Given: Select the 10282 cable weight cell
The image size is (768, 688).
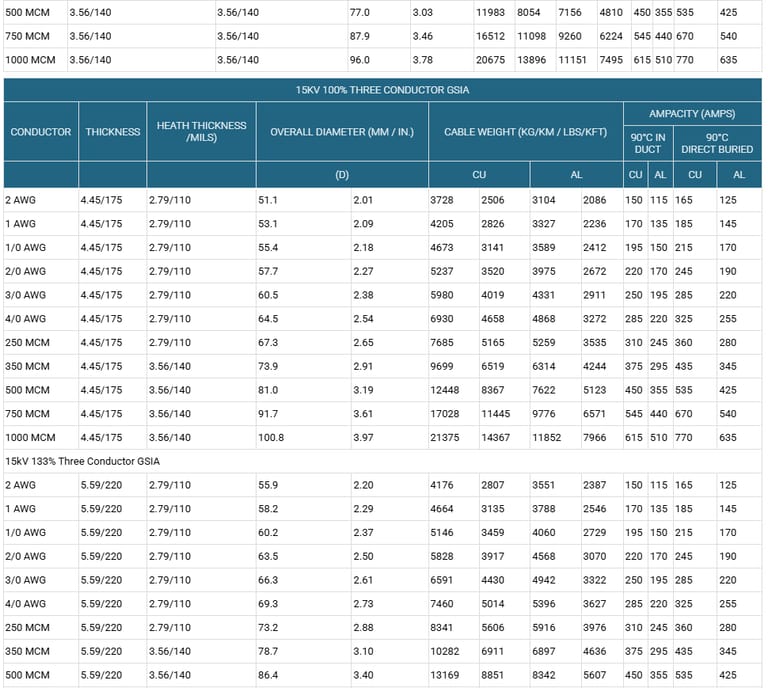Looking at the screenshot, I should tap(448, 651).
